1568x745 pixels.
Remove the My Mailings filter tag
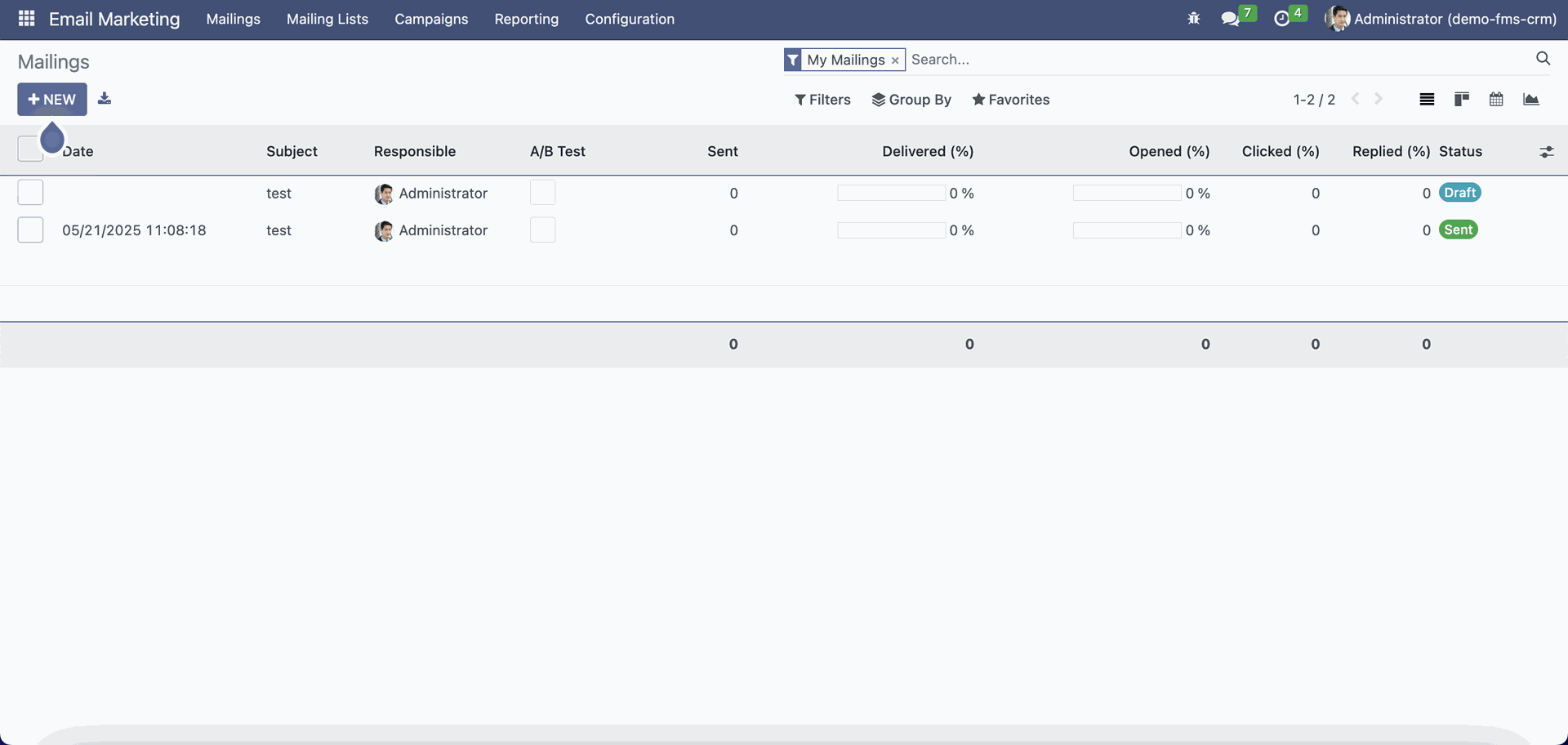tap(895, 60)
